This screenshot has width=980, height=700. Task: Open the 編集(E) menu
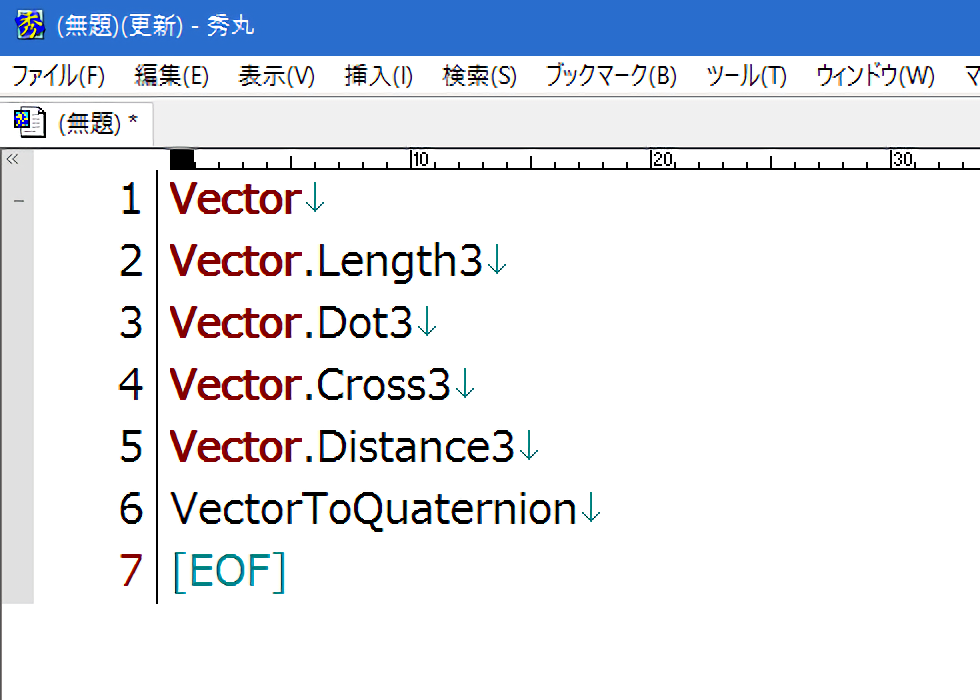pyautogui.click(x=171, y=76)
